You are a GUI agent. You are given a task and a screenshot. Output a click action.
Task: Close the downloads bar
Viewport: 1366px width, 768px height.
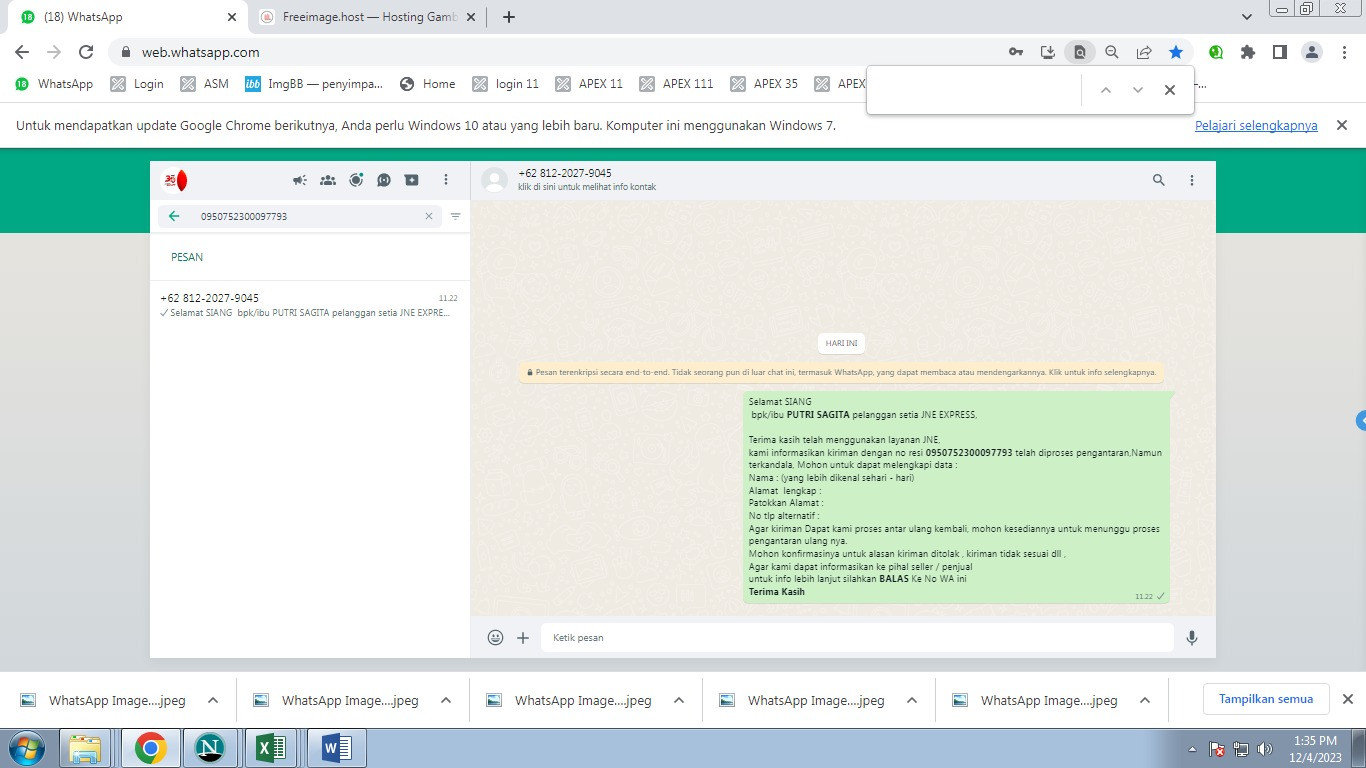click(x=1347, y=699)
